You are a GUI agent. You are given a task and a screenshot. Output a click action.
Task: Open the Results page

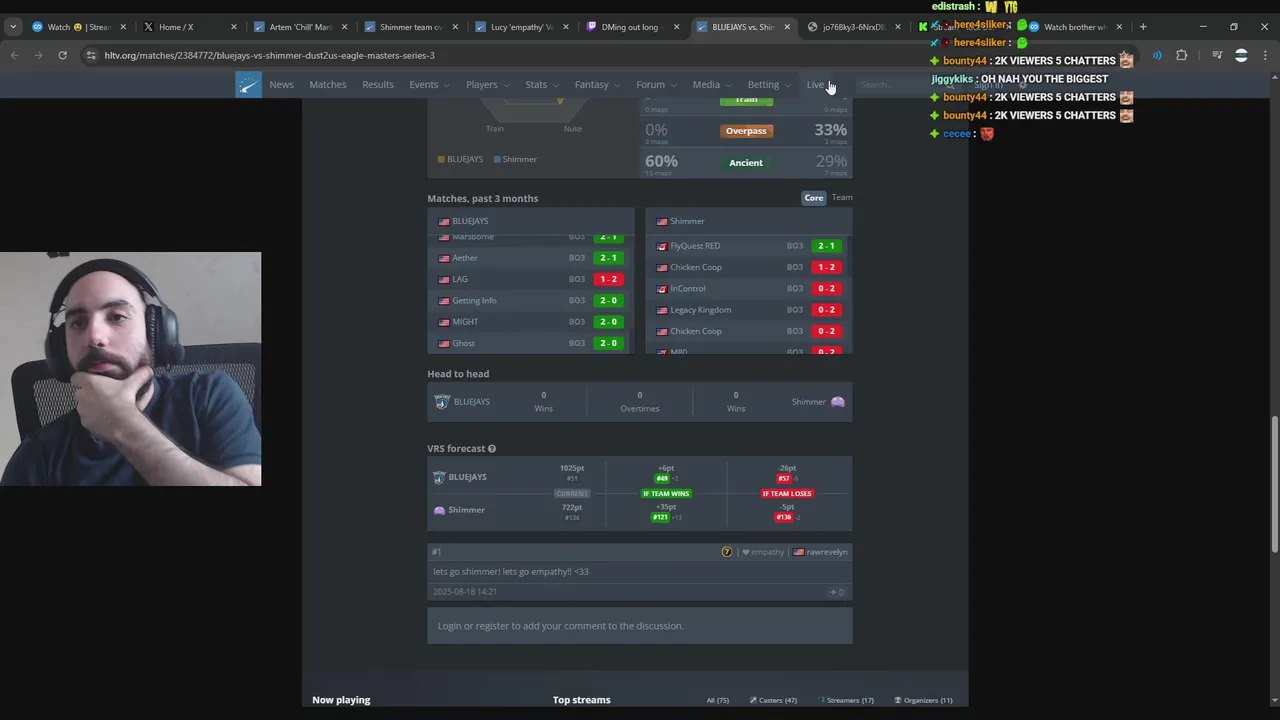coord(377,85)
